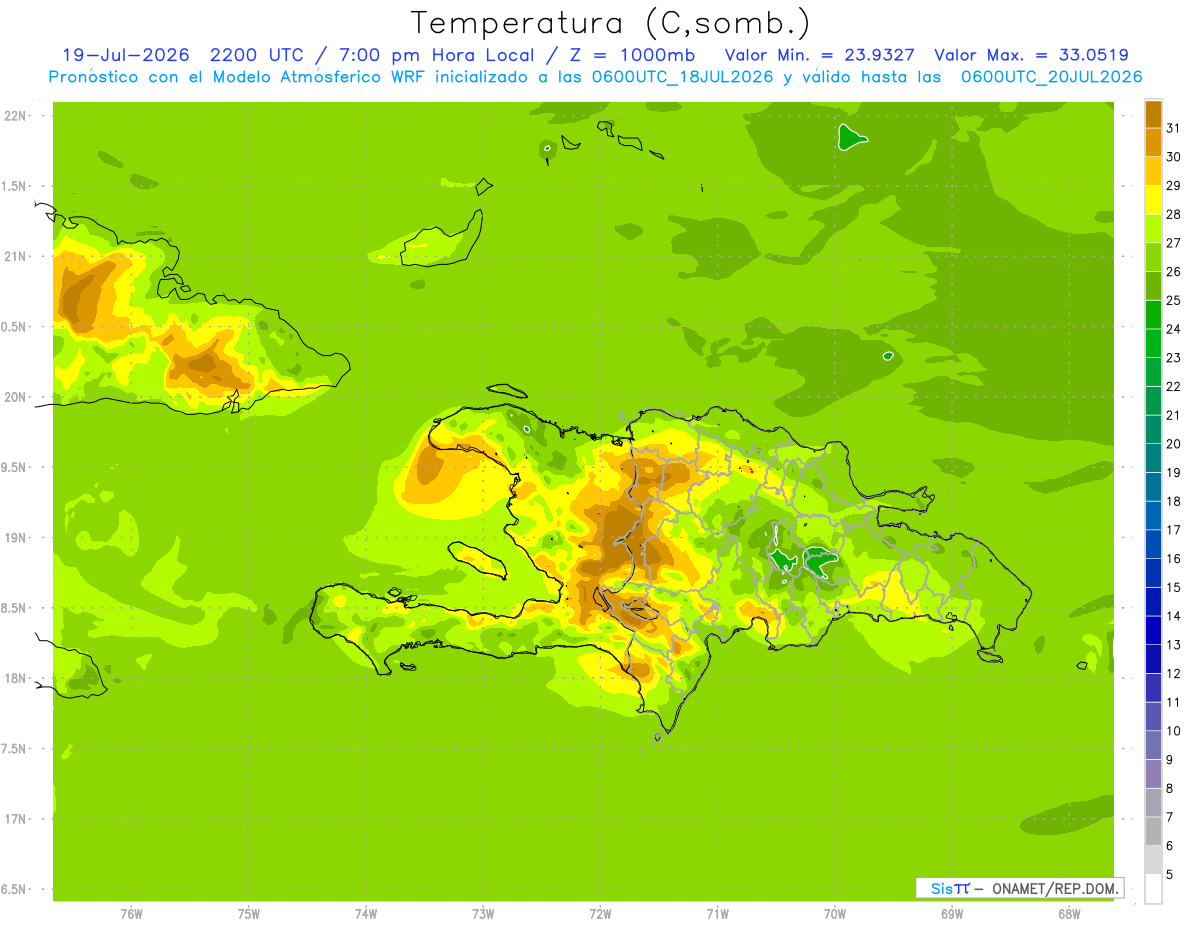Click the "Z = 1000mb" level text
This screenshot has height=927, width=1200.
[635, 55]
